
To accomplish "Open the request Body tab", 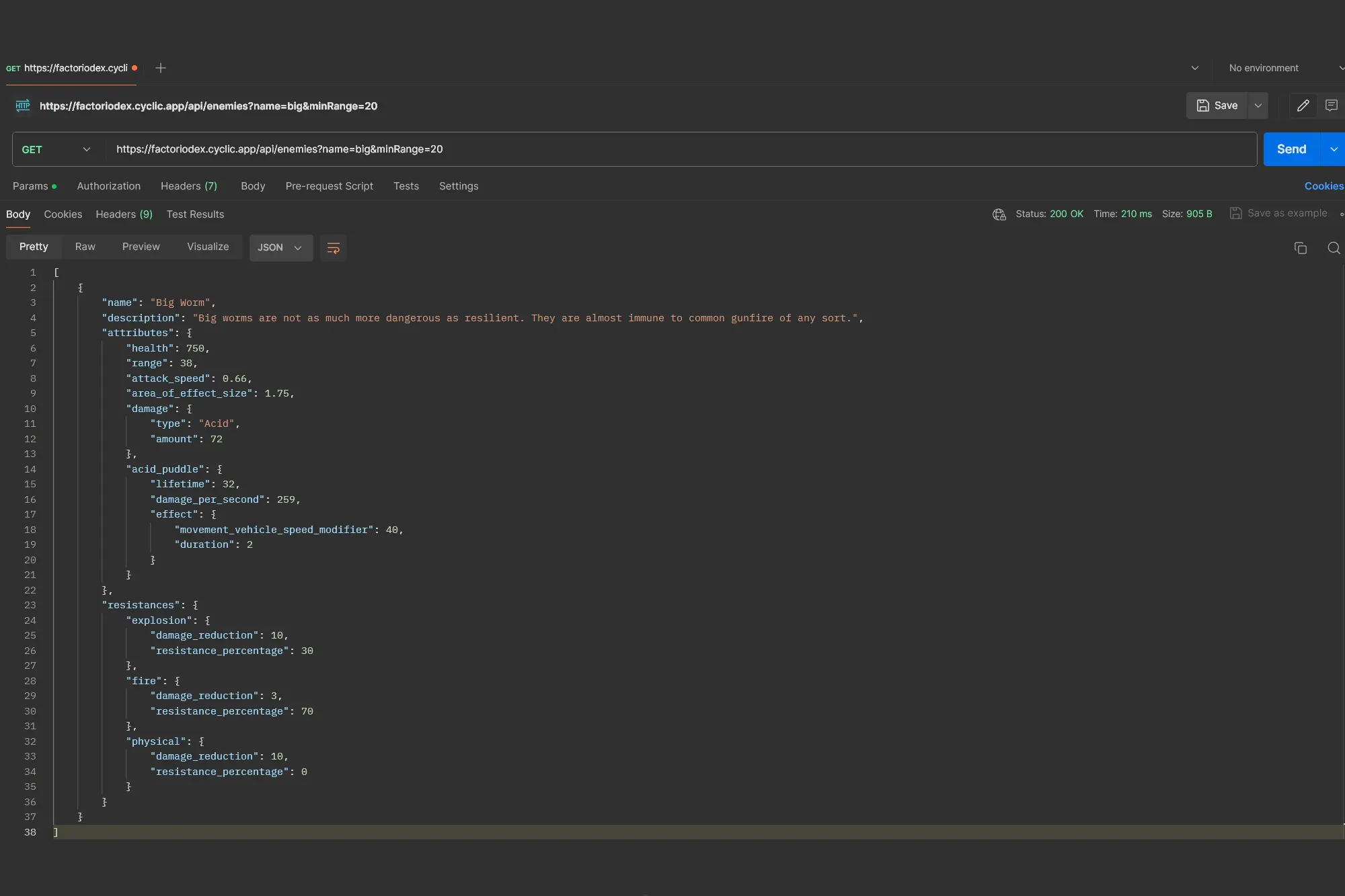I will (x=253, y=186).
